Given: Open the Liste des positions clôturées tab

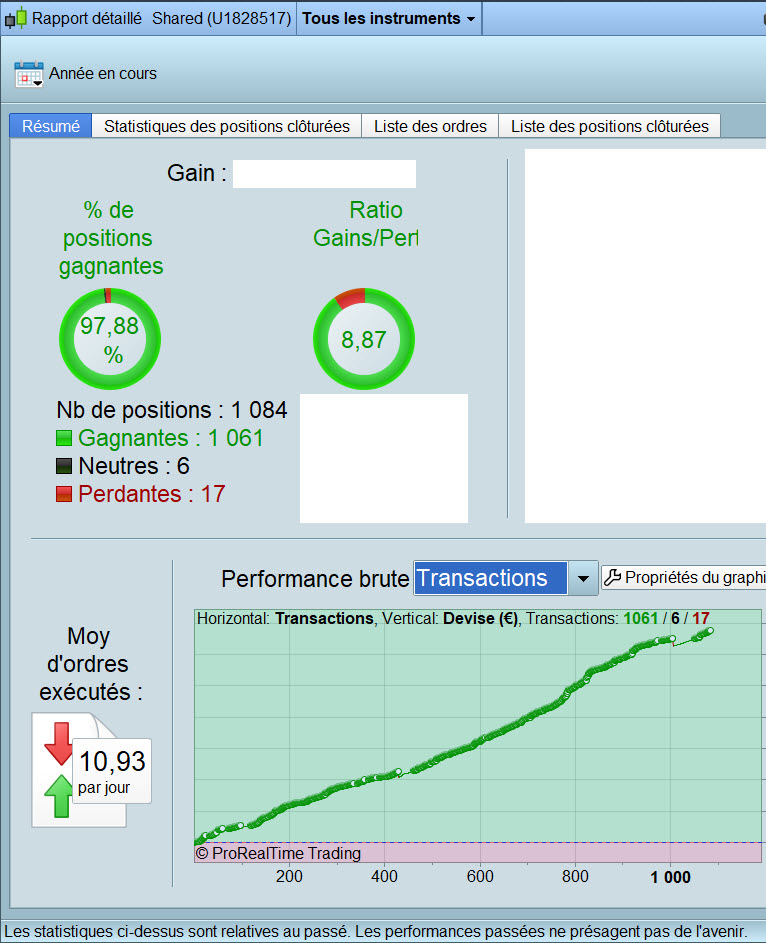Looking at the screenshot, I should point(610,126).
